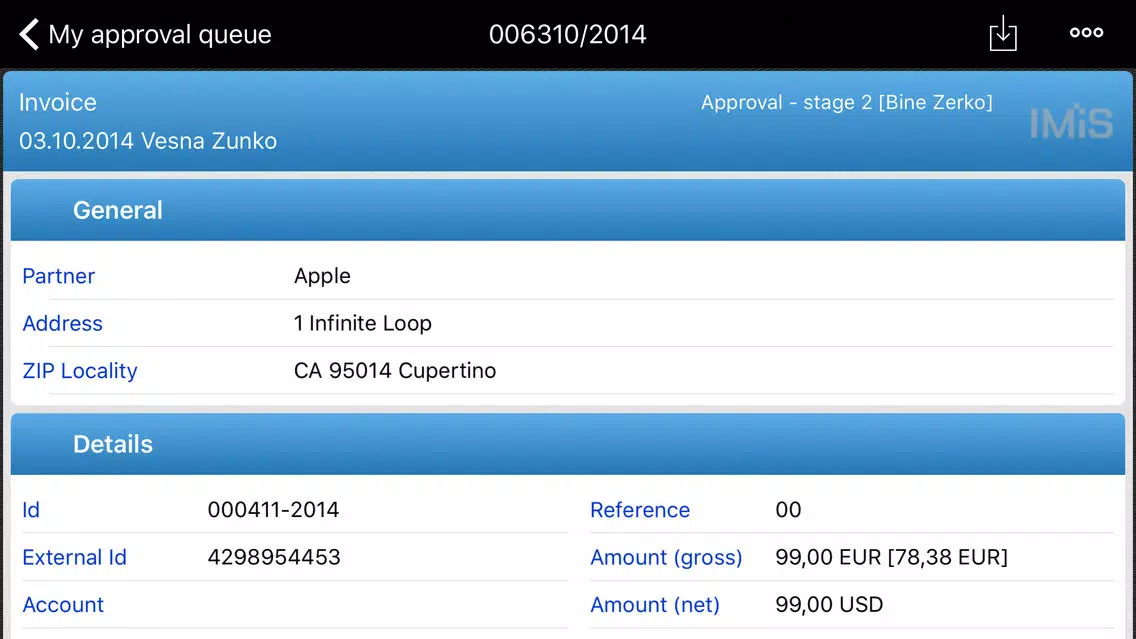The height and width of the screenshot is (639, 1136).
Task: Tap the 1 Infinite Loop address value
Action: [x=363, y=323]
